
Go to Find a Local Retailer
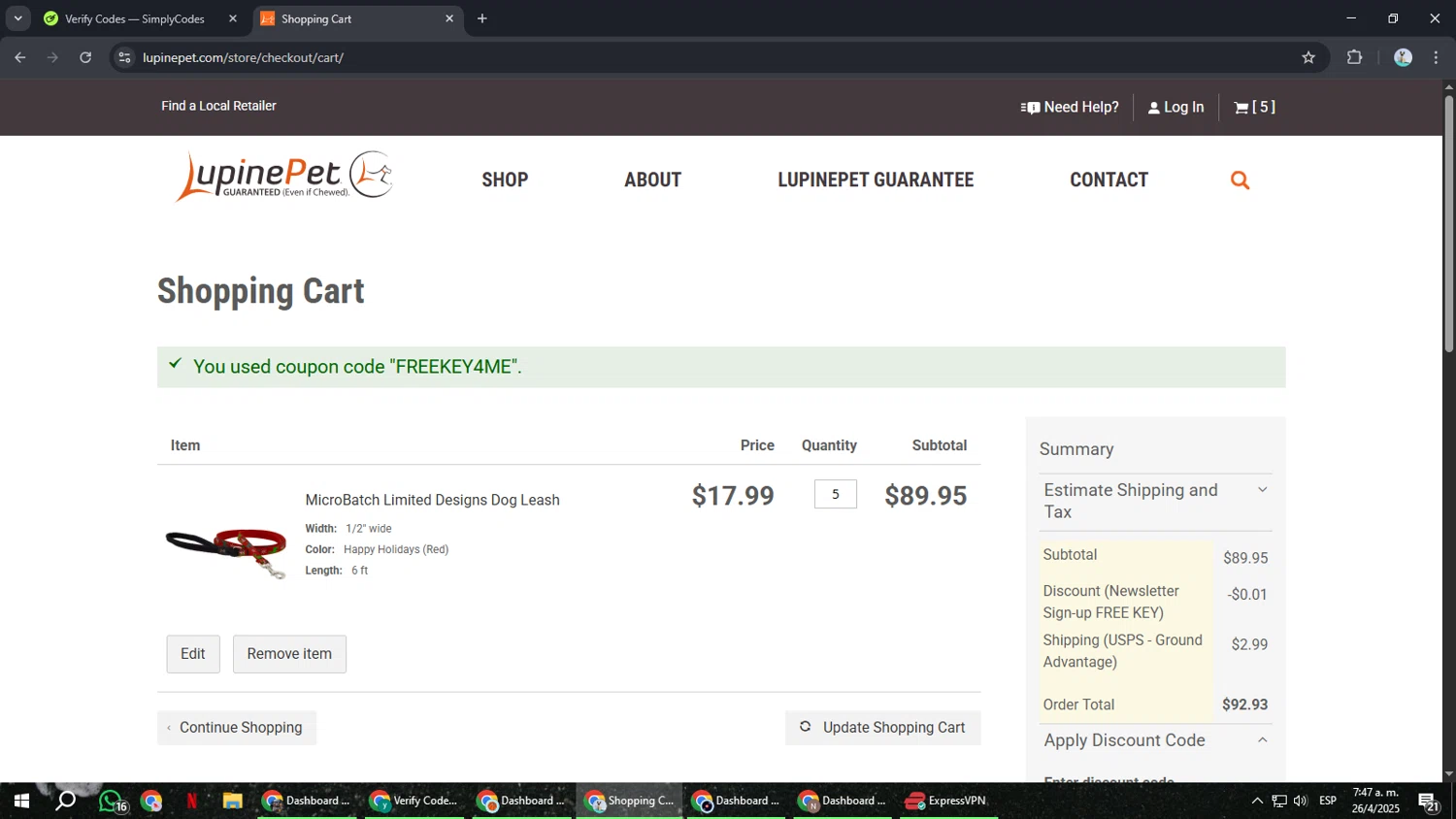click(218, 106)
